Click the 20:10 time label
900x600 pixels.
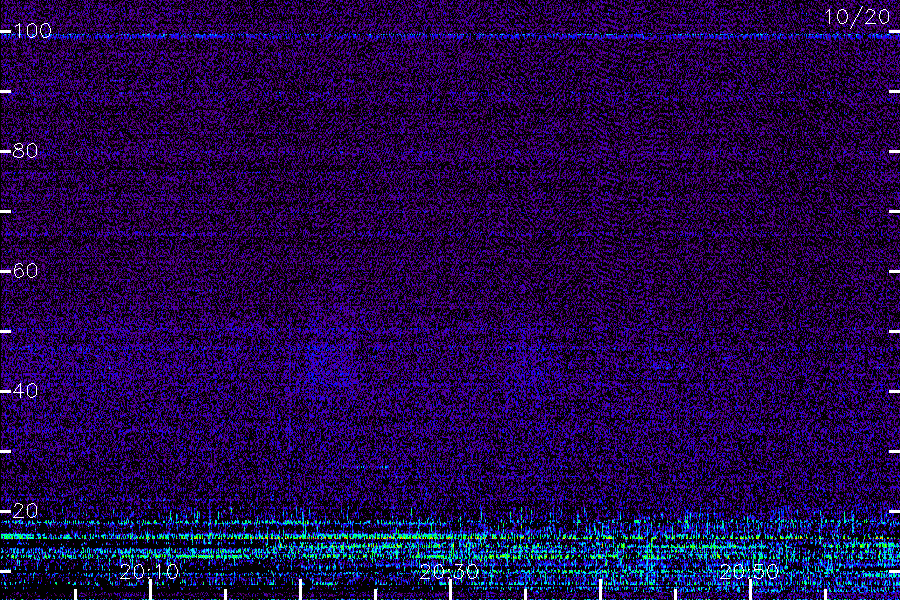click(149, 571)
